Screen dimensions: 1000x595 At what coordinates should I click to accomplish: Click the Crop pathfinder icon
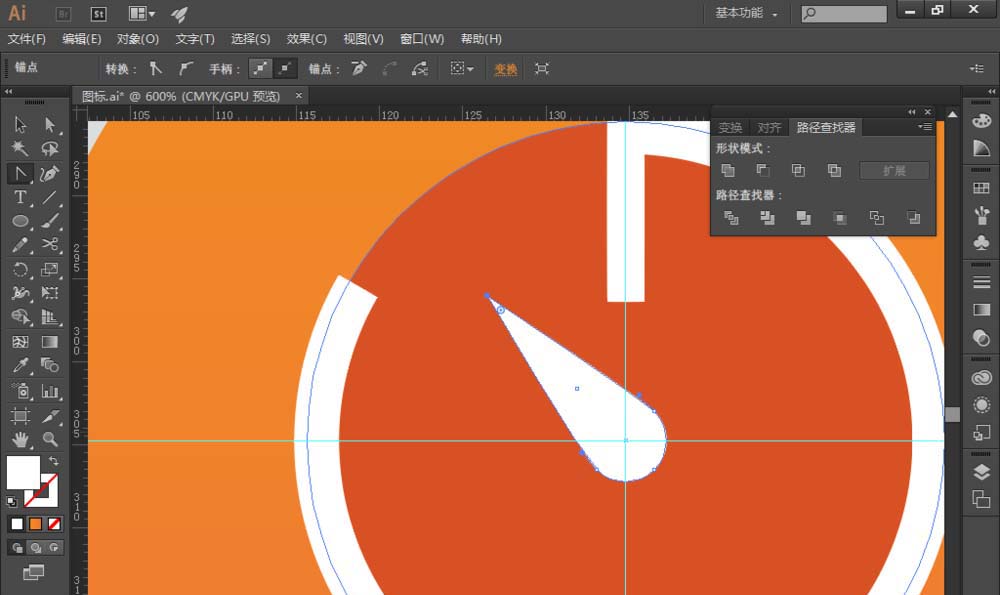click(x=840, y=218)
